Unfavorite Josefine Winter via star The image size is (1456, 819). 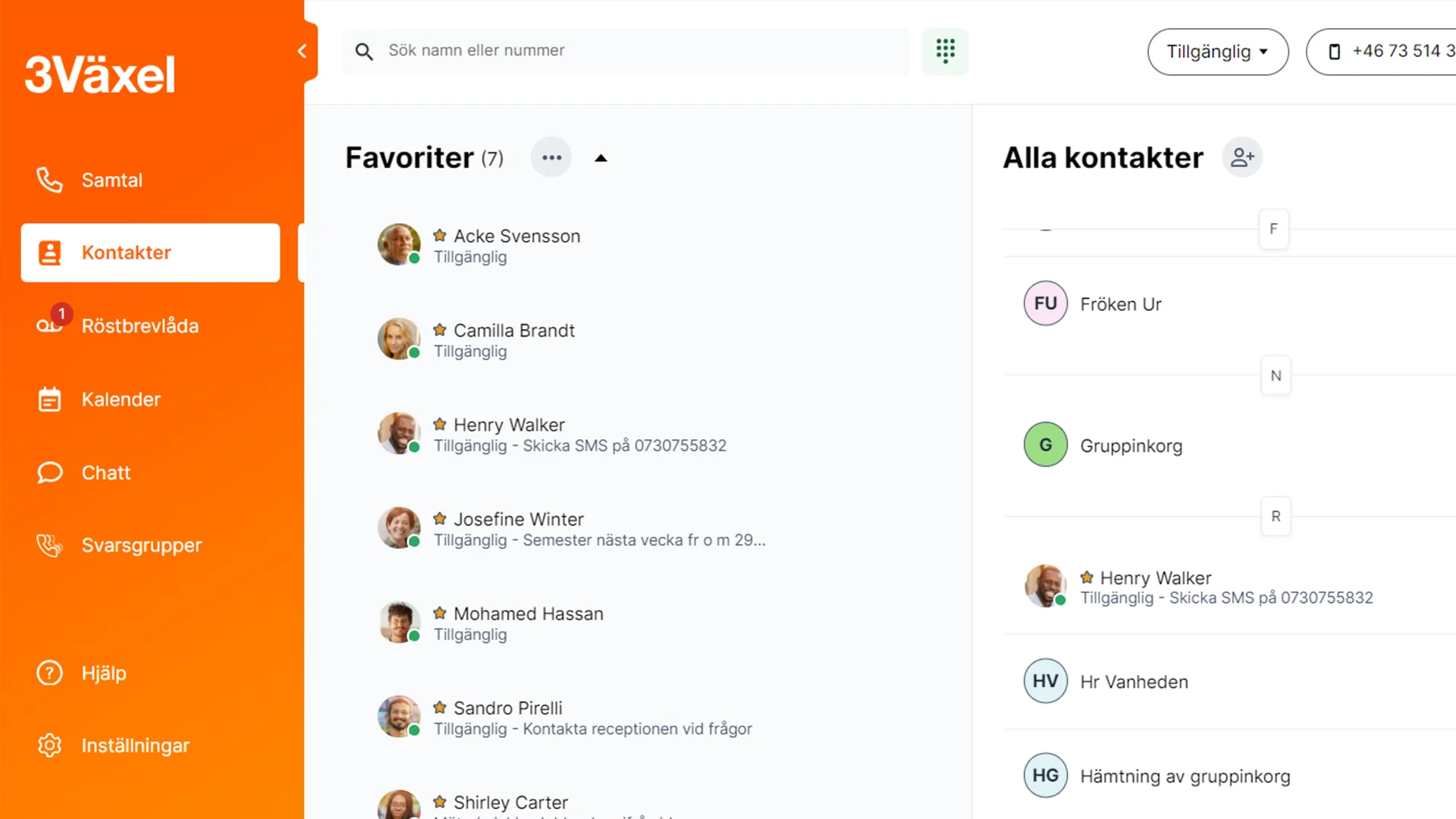(440, 519)
